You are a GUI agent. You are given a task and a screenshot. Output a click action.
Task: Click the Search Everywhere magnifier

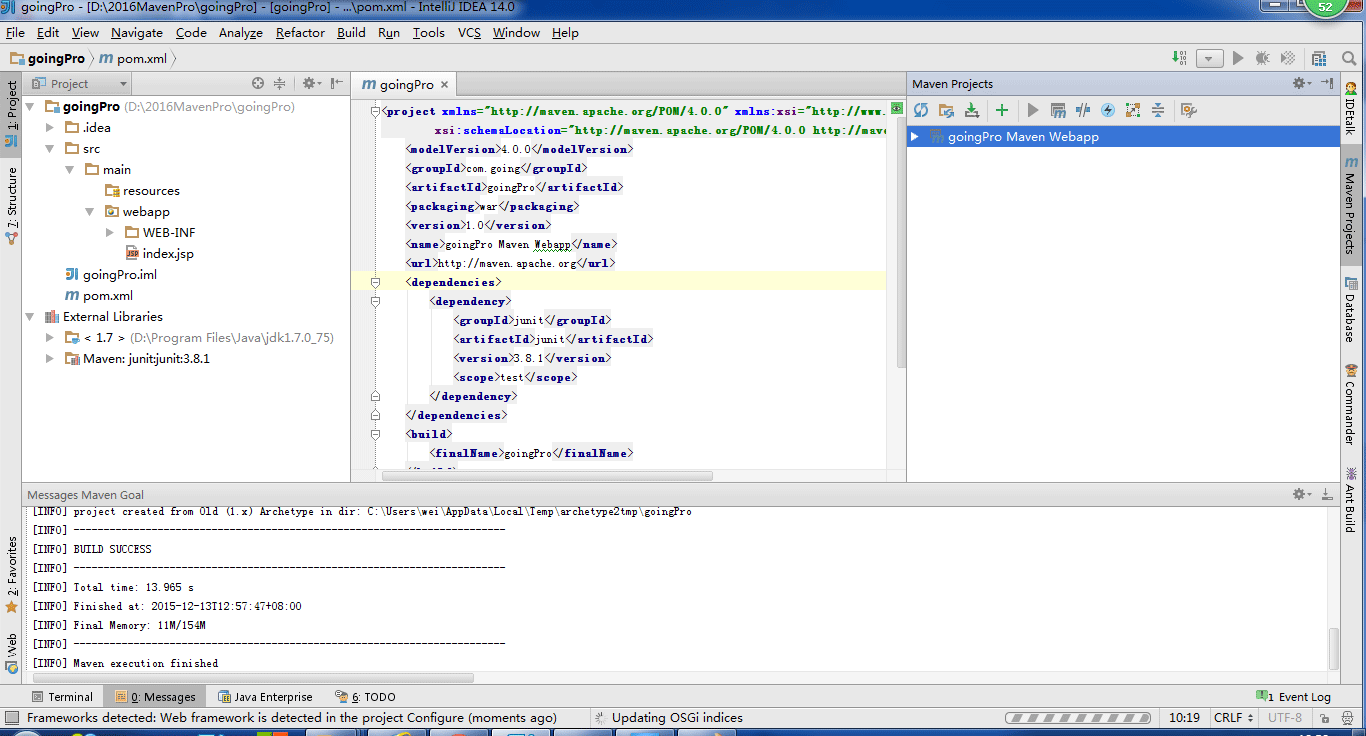(1348, 59)
